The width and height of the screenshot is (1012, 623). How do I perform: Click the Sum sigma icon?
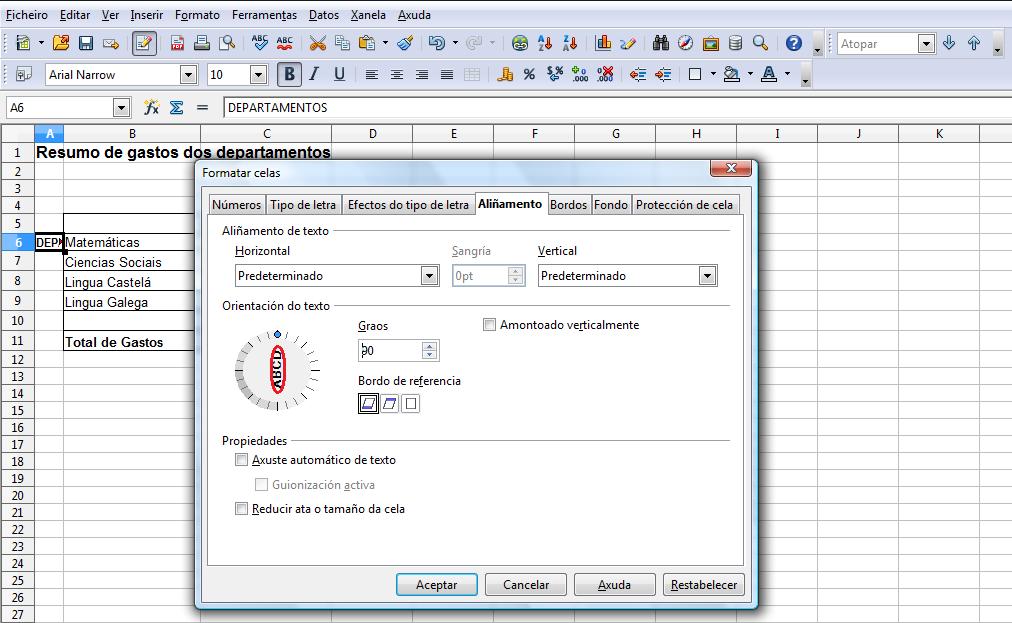[x=176, y=108]
